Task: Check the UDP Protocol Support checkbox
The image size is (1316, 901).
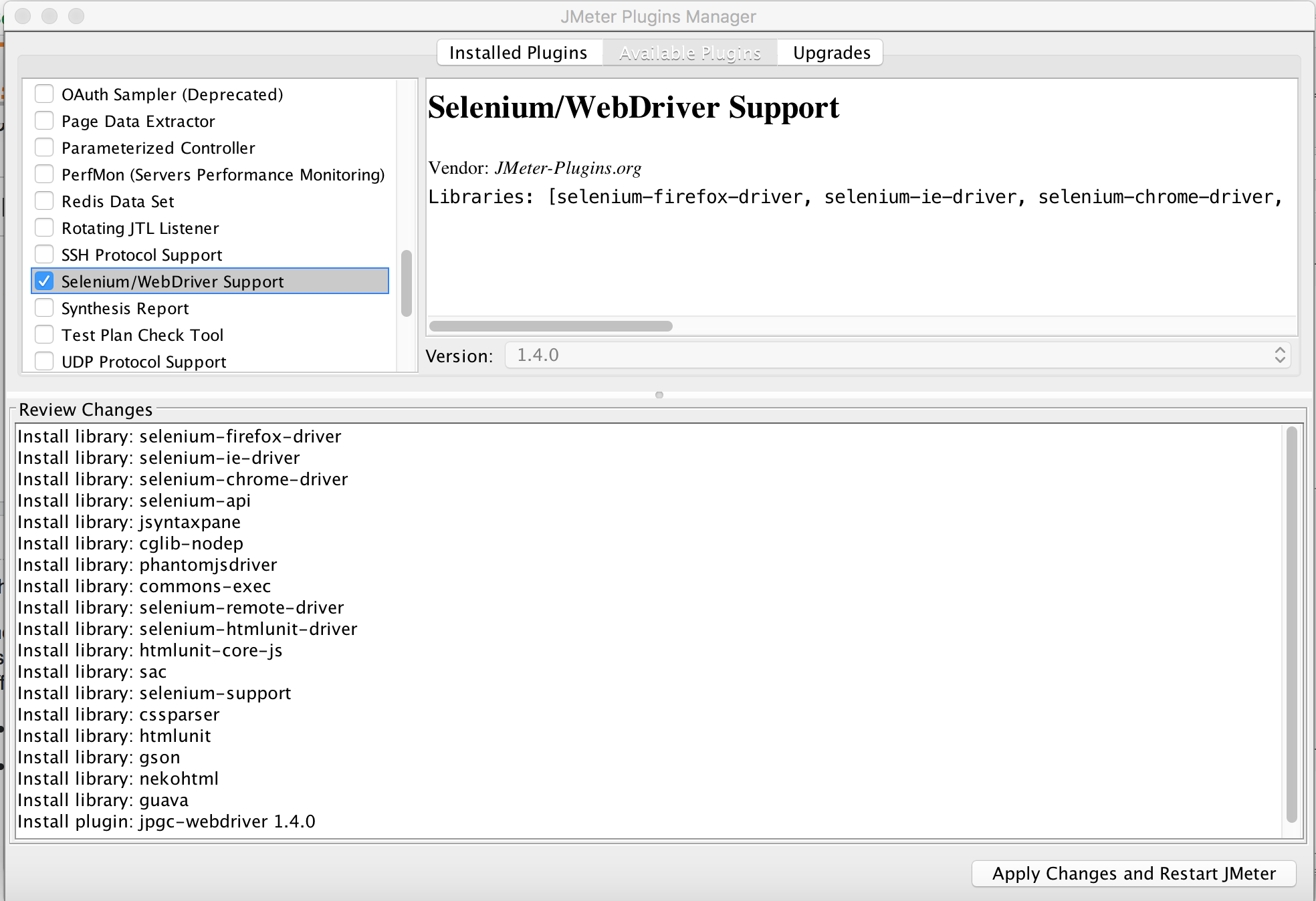Action: 44,362
